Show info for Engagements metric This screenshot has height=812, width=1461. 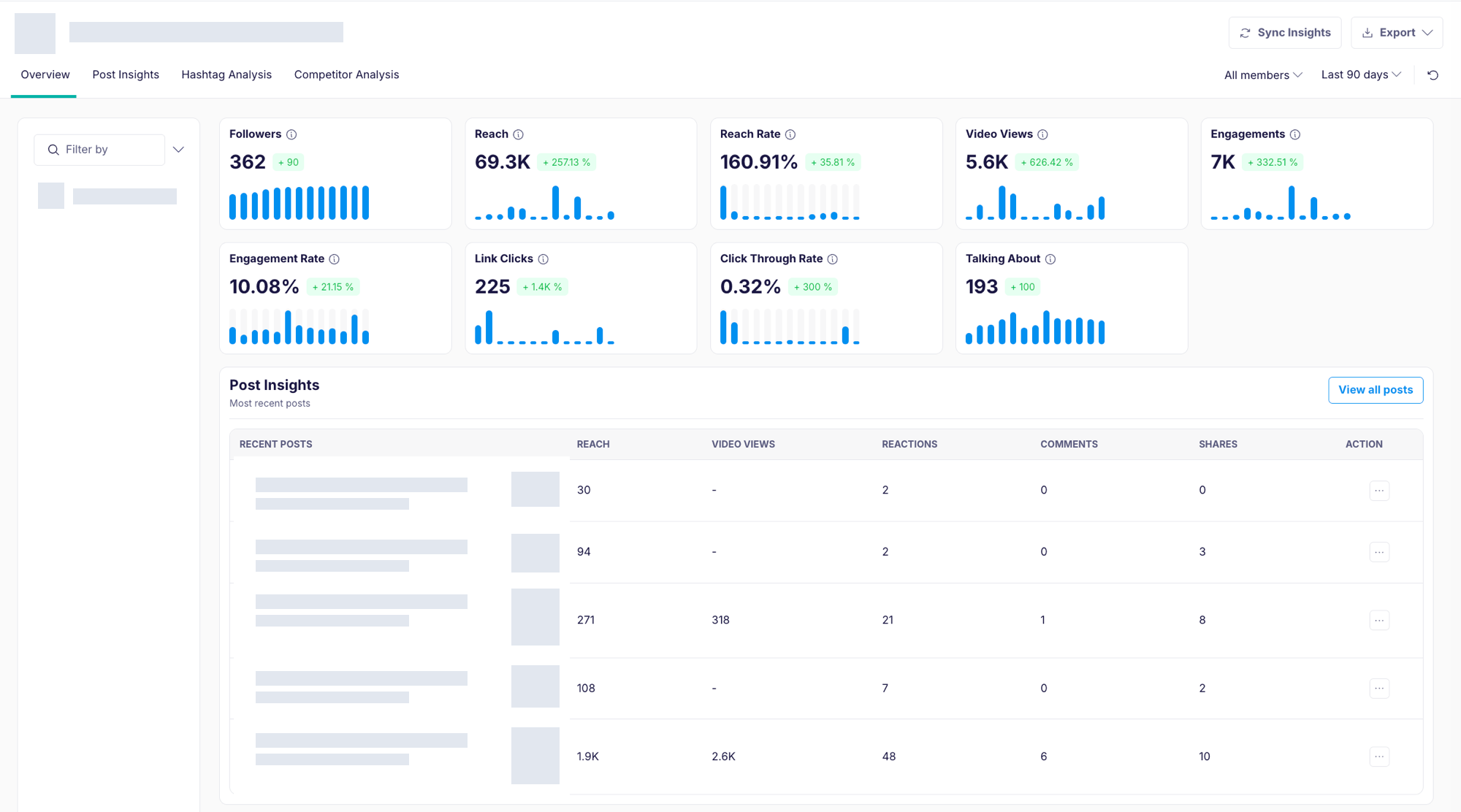tap(1294, 134)
